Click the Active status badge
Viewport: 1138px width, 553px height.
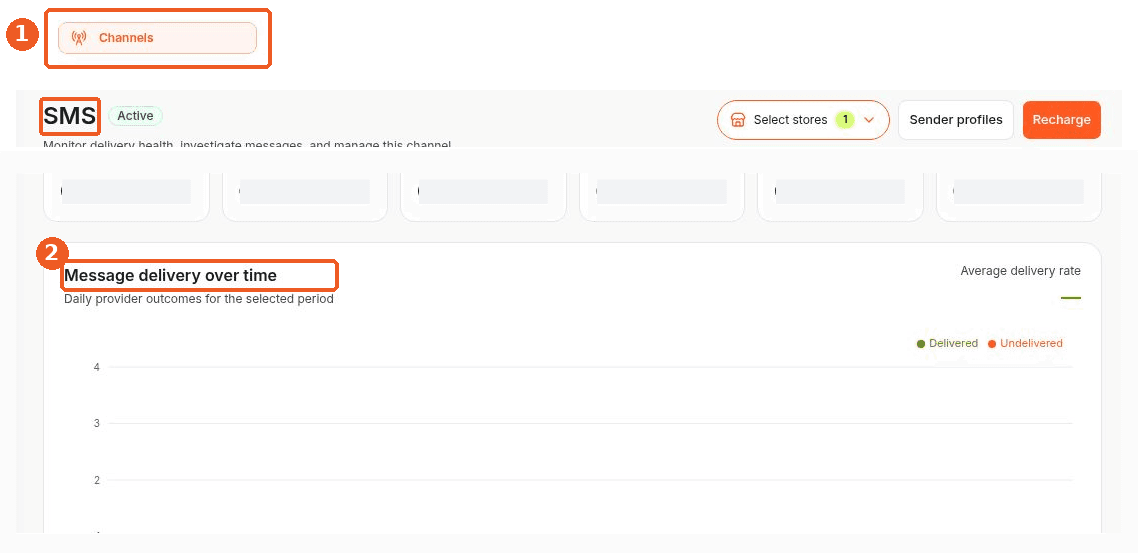136,115
